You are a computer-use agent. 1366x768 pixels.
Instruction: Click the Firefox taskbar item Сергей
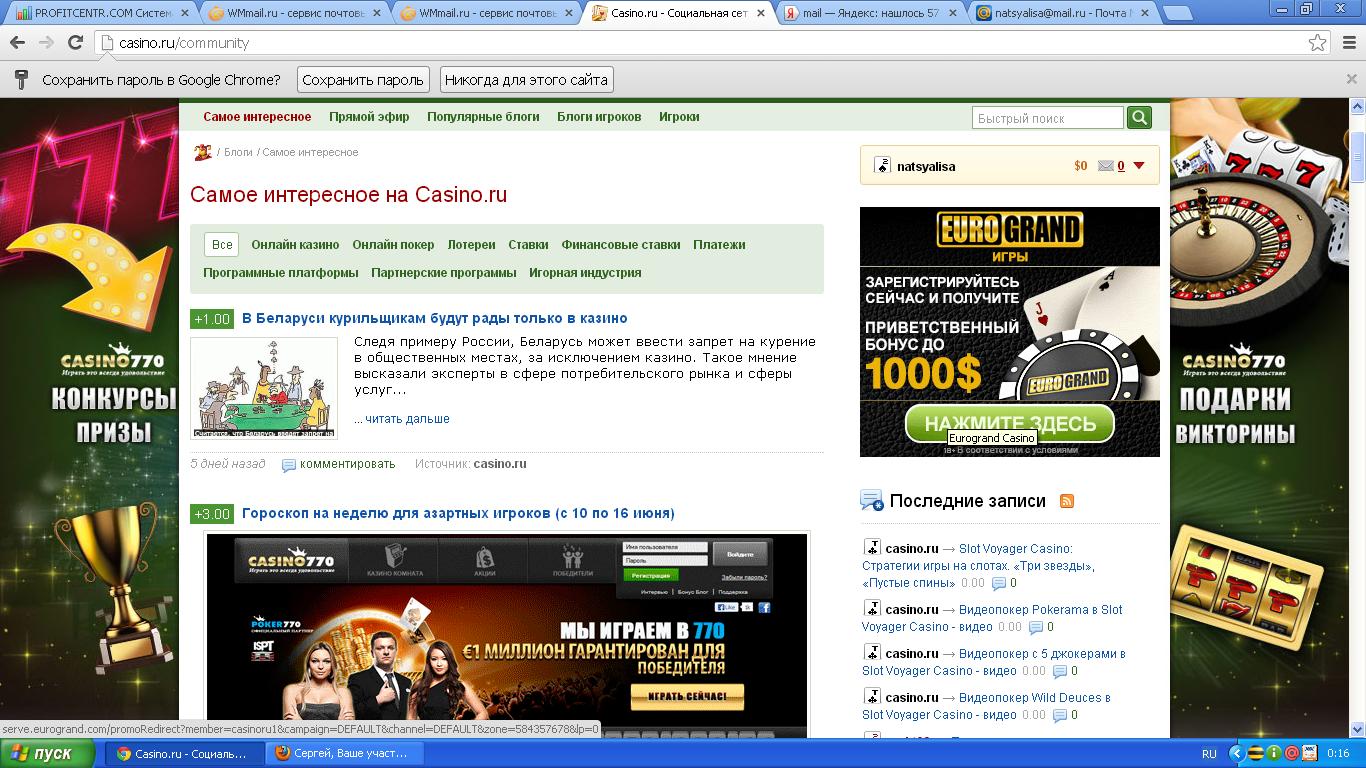point(344,754)
